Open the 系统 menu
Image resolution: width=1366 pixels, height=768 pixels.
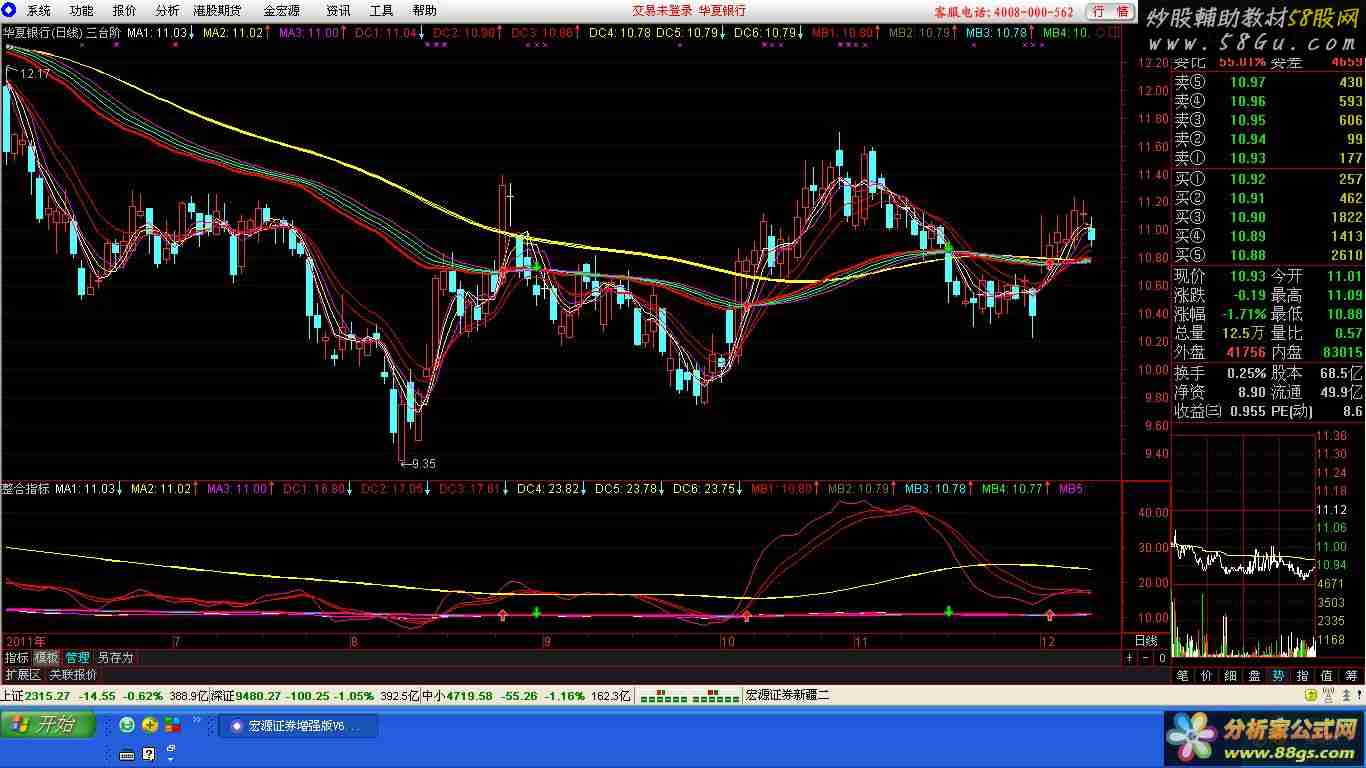pyautogui.click(x=39, y=11)
